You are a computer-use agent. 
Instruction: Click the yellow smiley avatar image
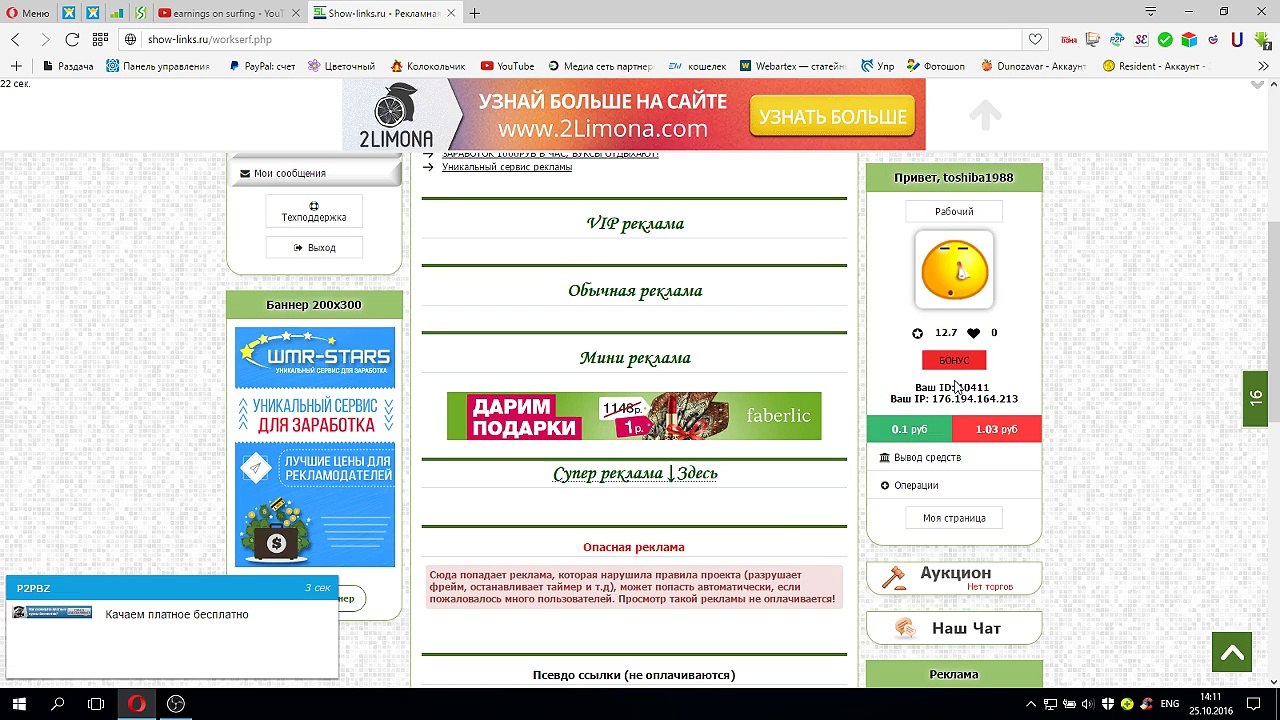(954, 270)
